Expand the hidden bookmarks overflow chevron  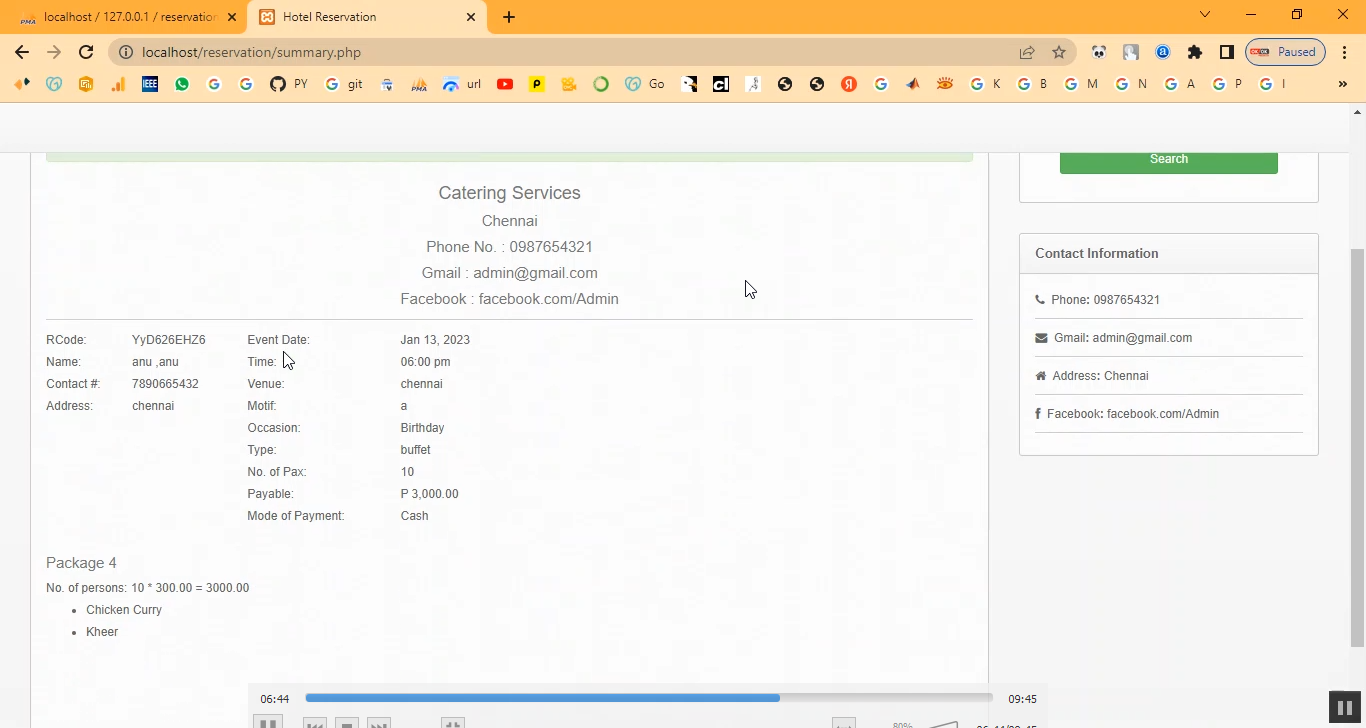tap(1342, 84)
